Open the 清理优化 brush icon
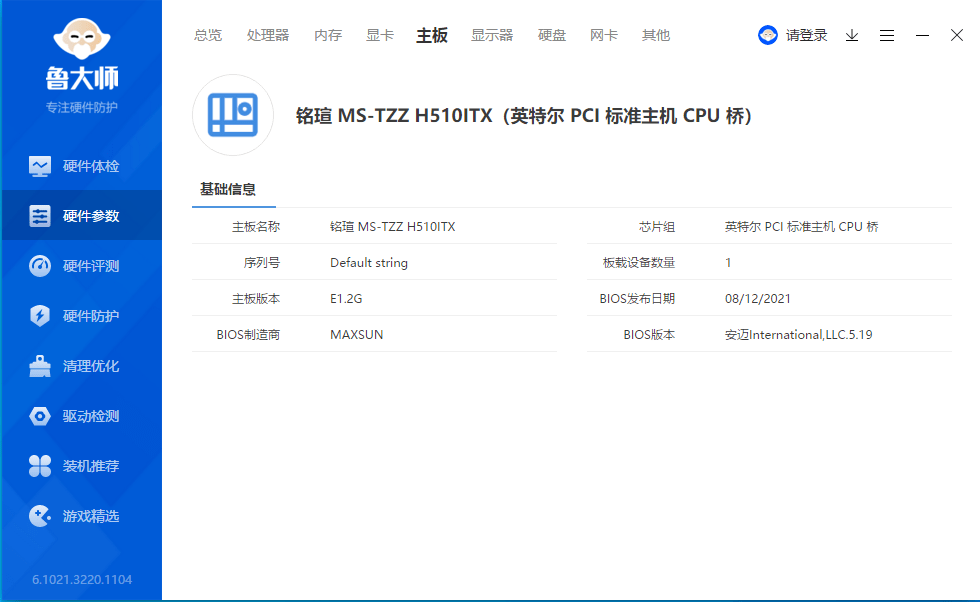980x602 pixels. point(39,366)
